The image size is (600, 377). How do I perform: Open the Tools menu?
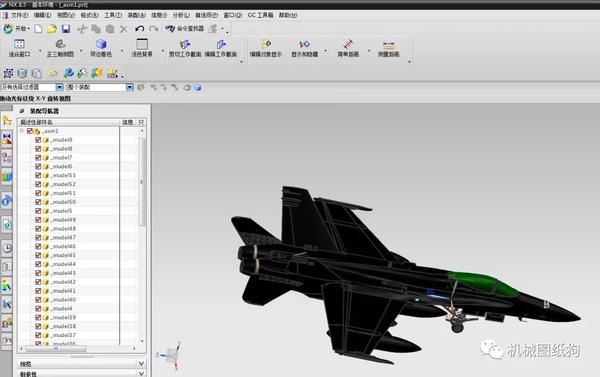point(113,15)
